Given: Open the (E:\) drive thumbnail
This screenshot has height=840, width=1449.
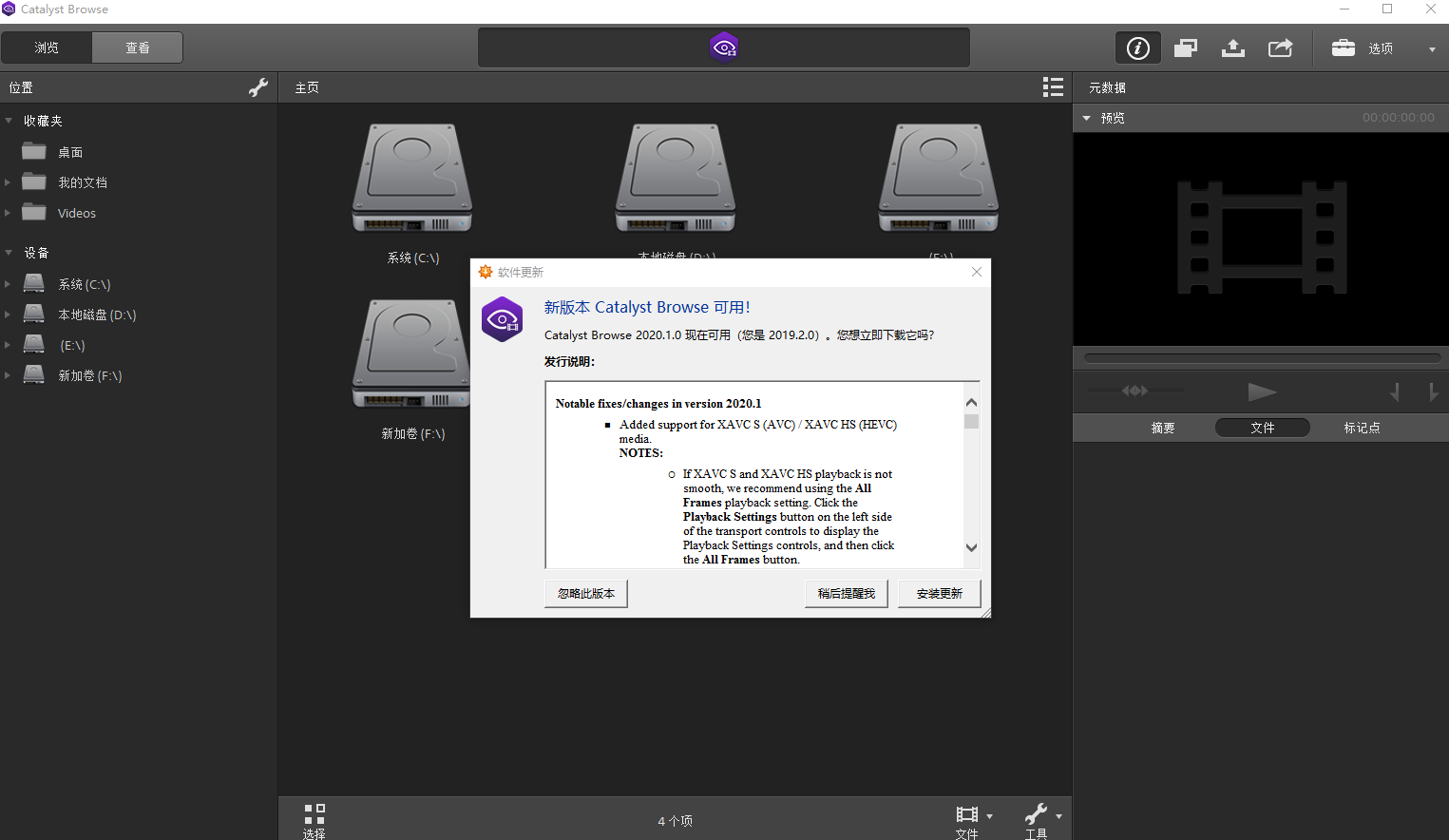Looking at the screenshot, I should point(939,178).
